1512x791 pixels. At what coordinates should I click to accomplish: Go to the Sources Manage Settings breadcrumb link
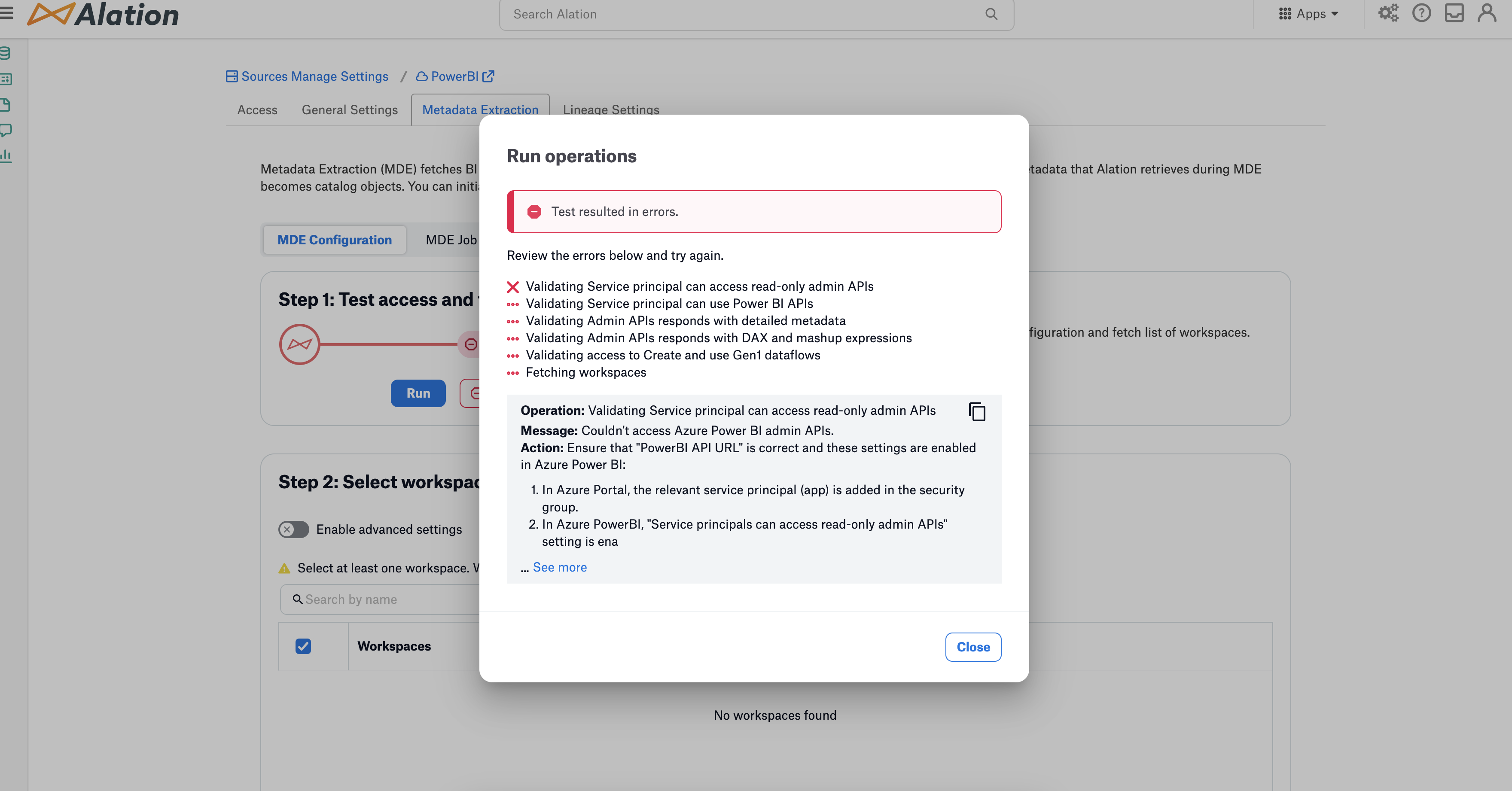tap(314, 76)
